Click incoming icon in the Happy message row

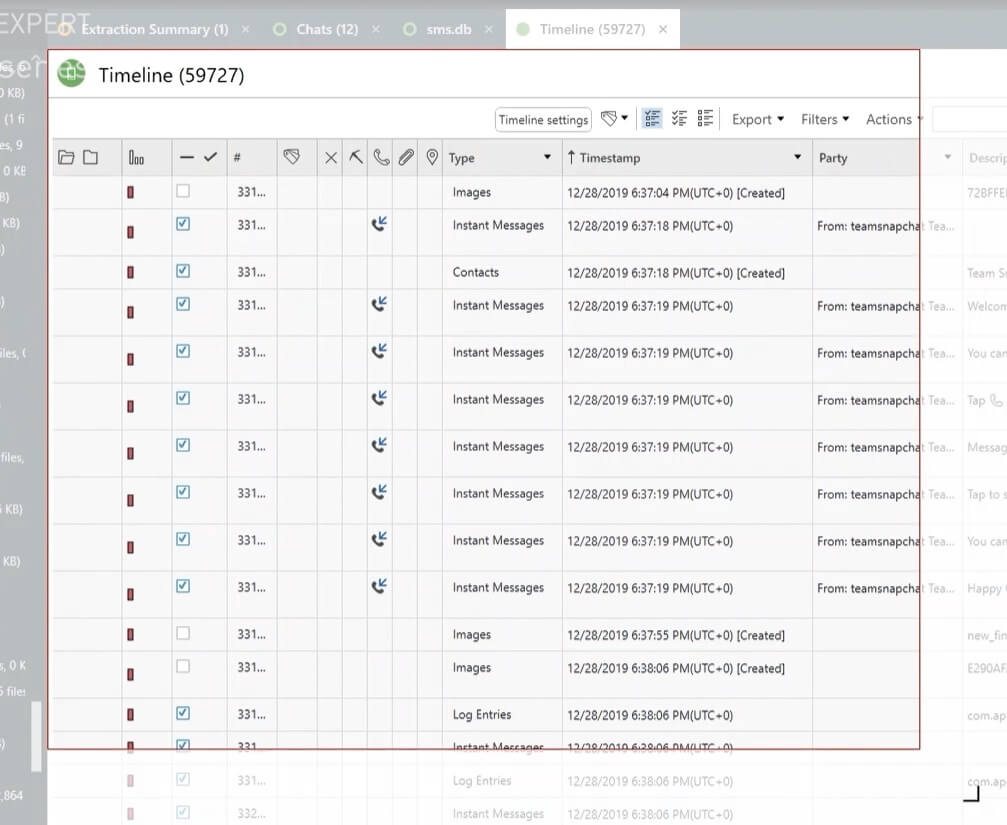(x=380, y=586)
